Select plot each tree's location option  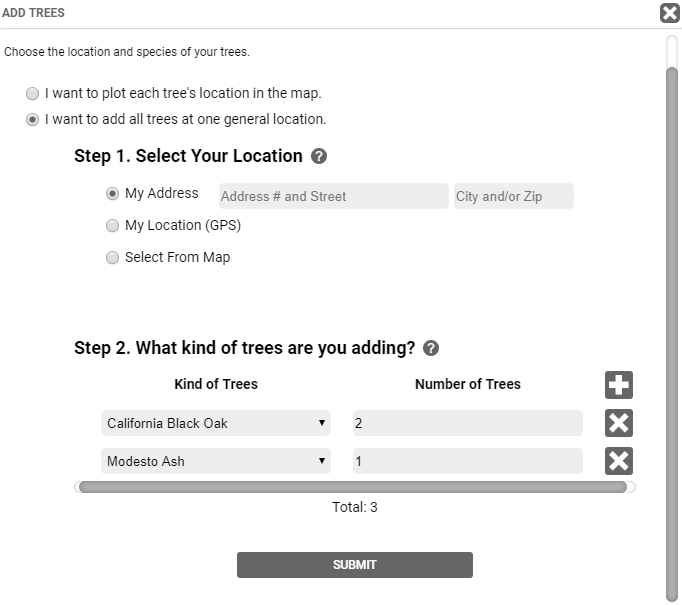click(x=32, y=94)
